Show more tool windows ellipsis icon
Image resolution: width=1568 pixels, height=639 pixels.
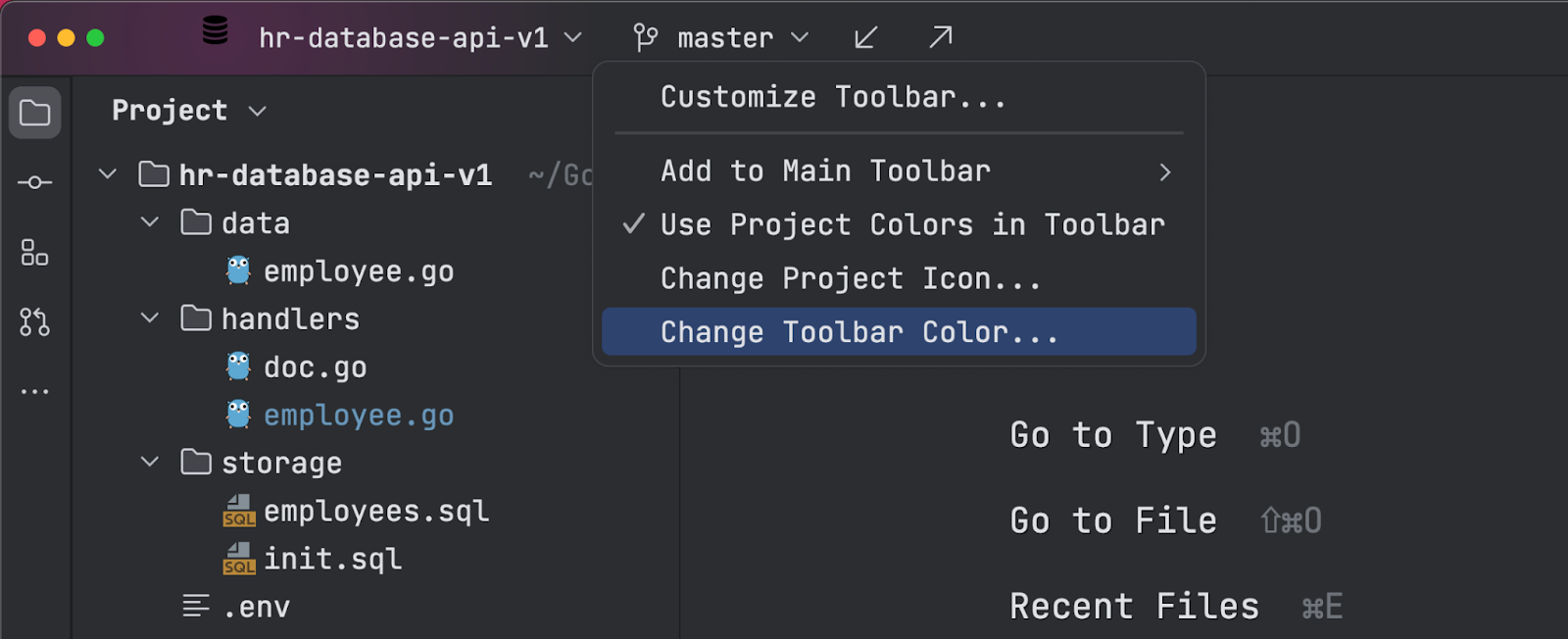(x=35, y=391)
